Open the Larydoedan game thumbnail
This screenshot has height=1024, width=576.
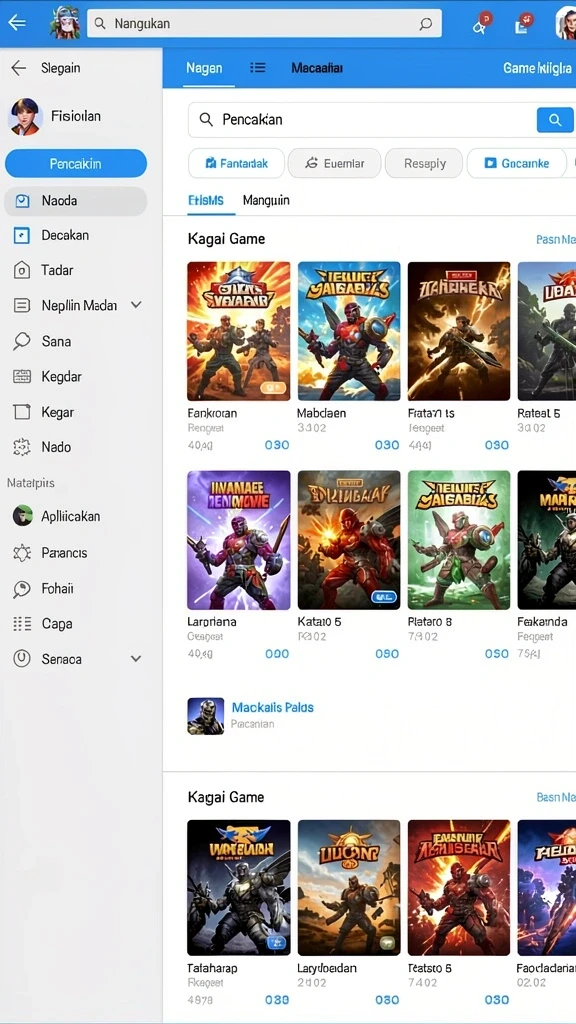(x=349, y=888)
